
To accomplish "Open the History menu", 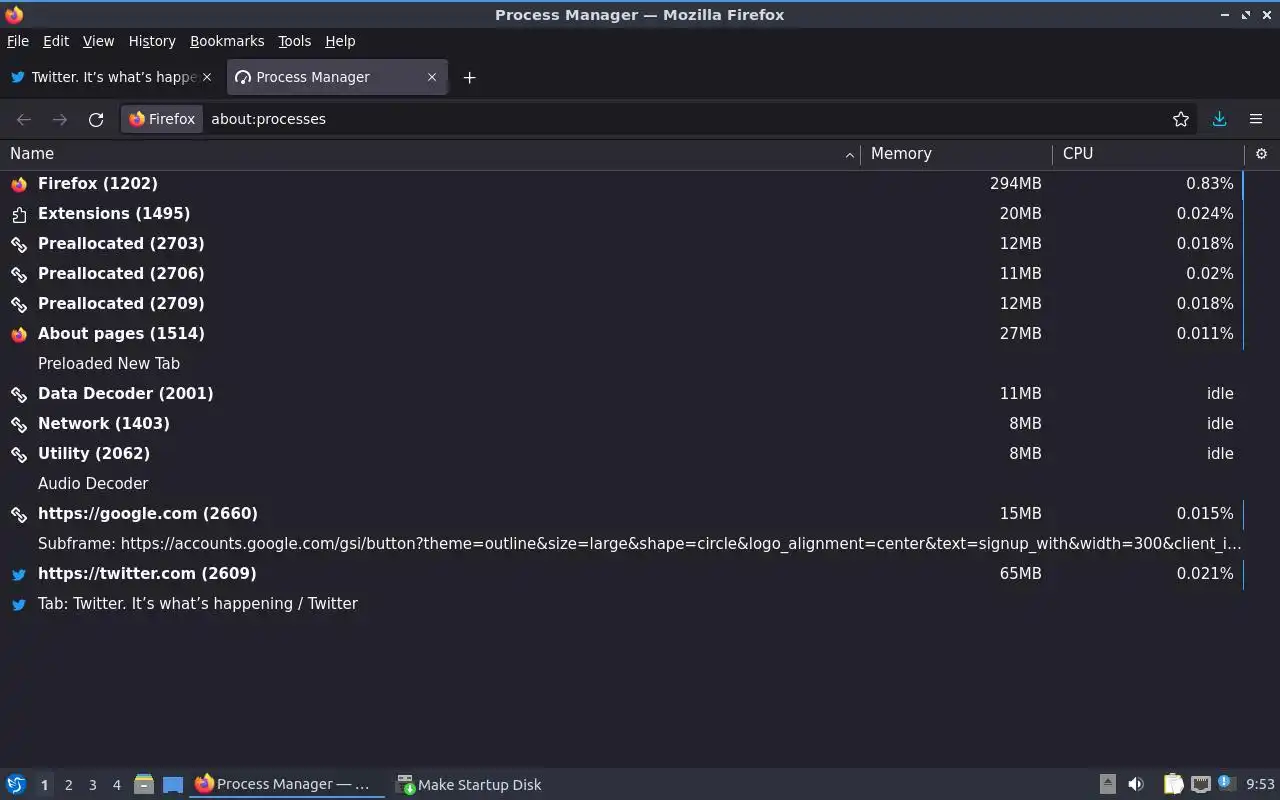I will (x=152, y=41).
